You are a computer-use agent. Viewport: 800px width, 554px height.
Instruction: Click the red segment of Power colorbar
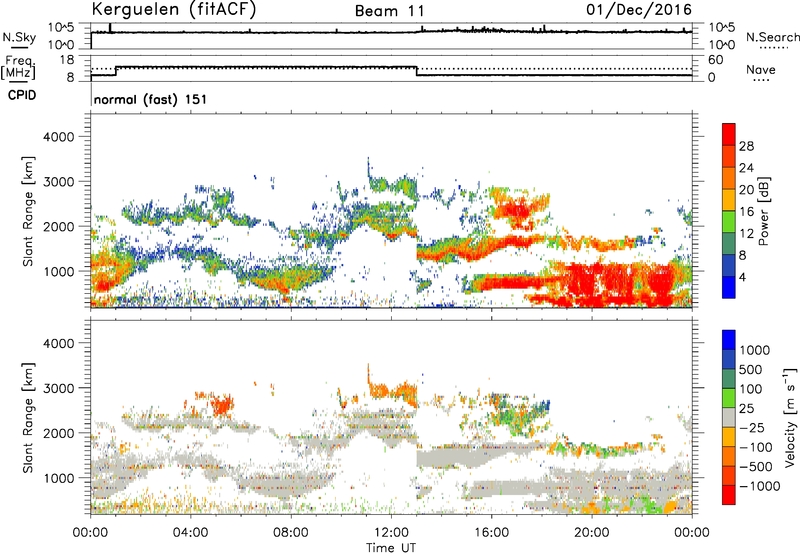[x=729, y=135]
